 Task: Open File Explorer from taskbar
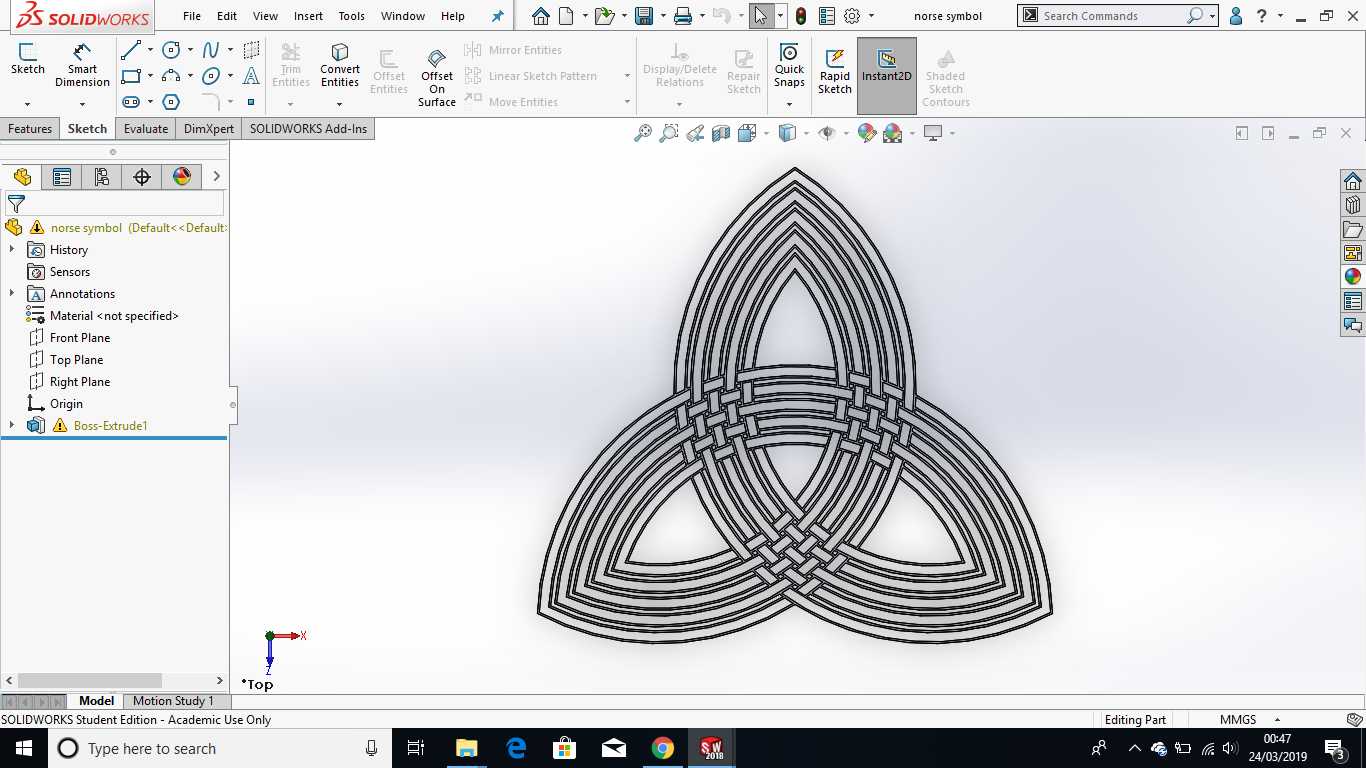466,748
